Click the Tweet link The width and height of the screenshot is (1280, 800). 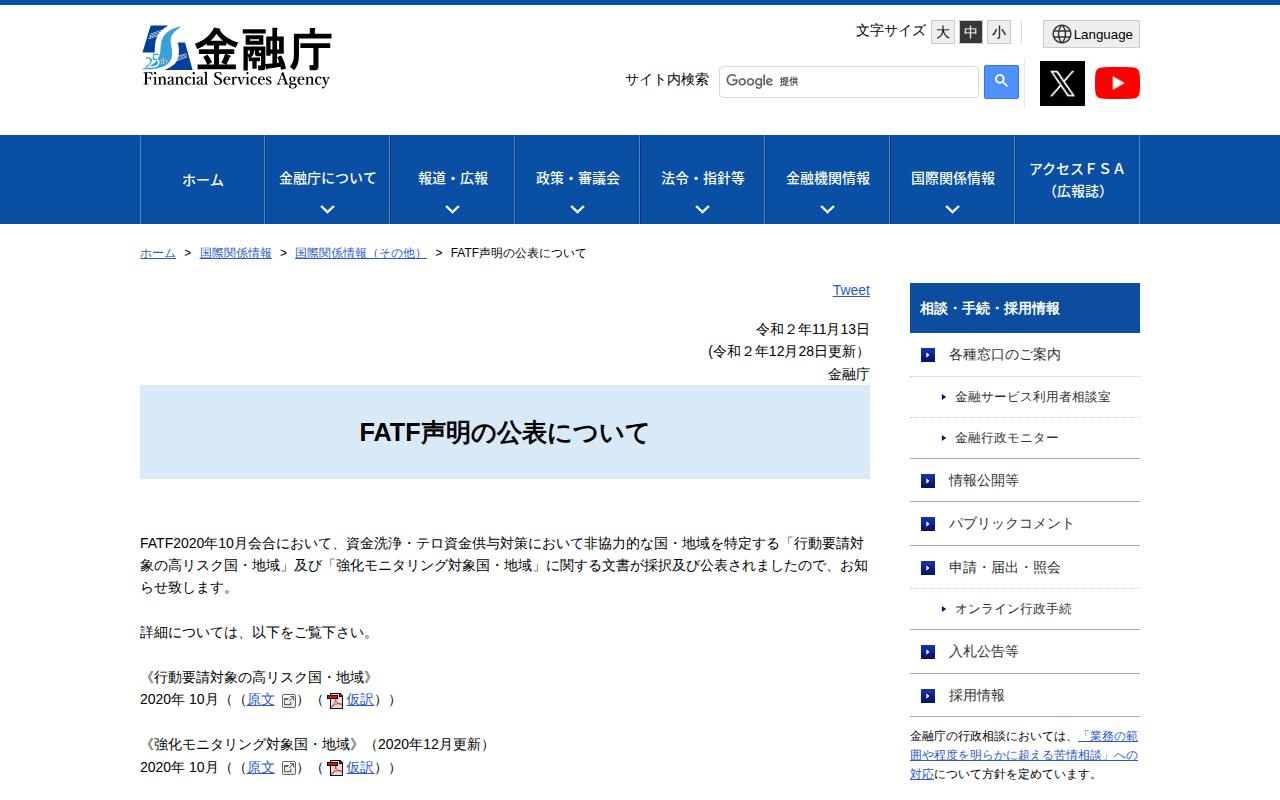click(851, 290)
